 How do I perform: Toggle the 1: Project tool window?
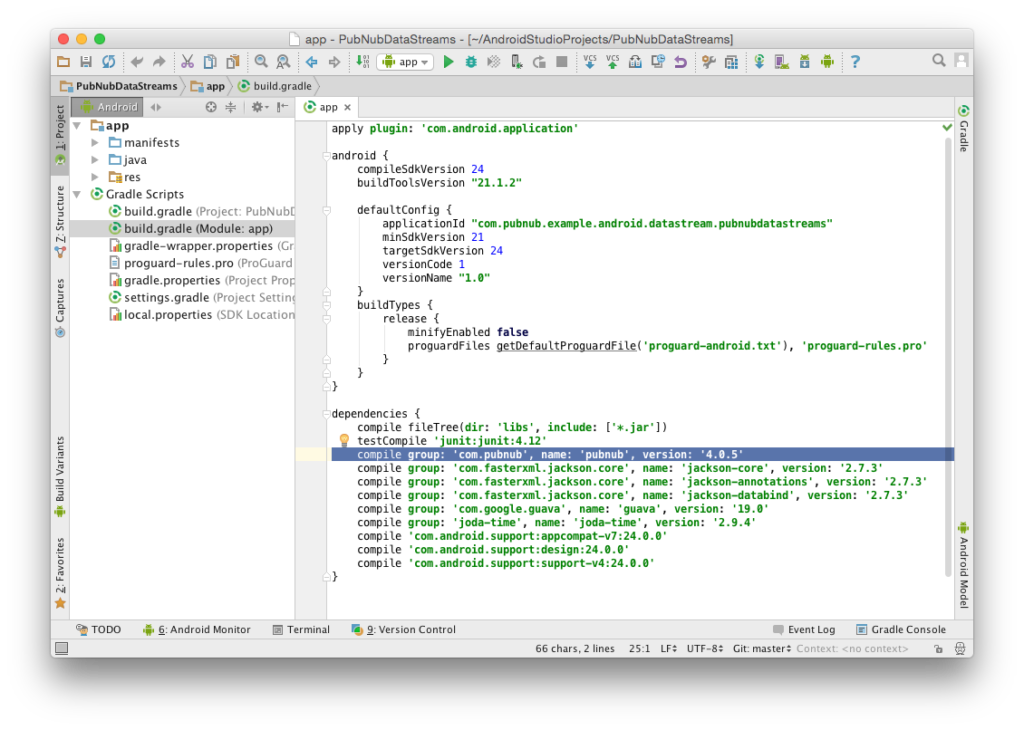click(x=60, y=136)
